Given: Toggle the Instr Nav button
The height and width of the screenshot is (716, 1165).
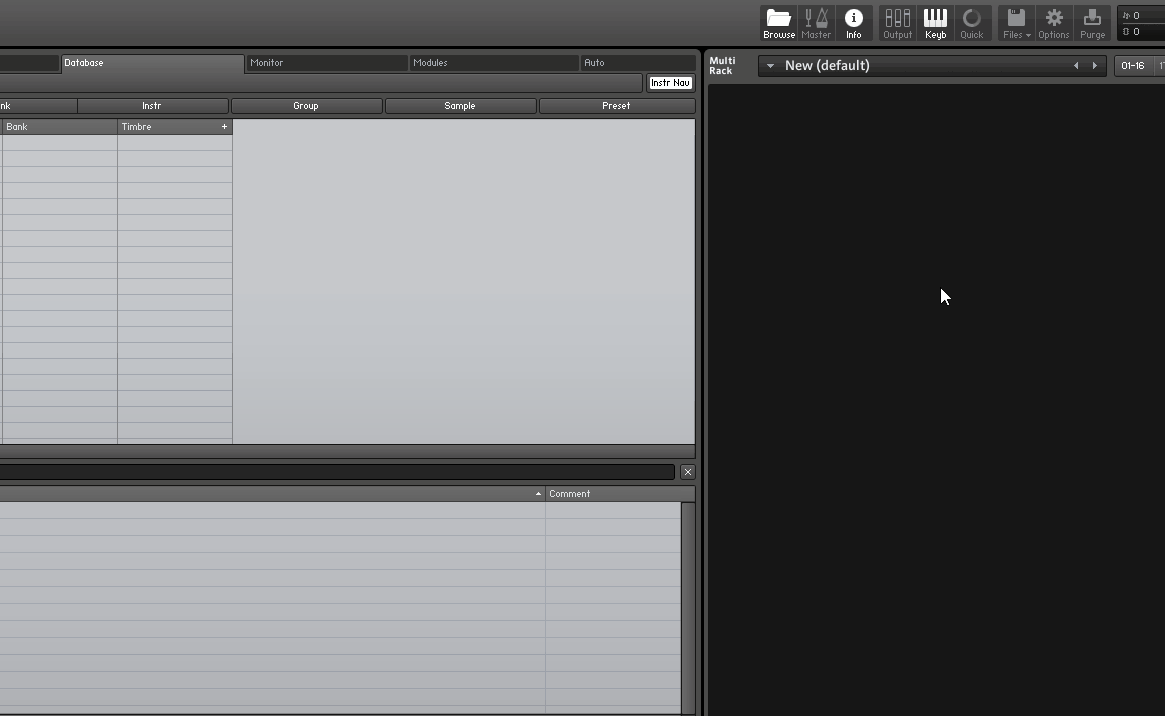Looking at the screenshot, I should [670, 83].
